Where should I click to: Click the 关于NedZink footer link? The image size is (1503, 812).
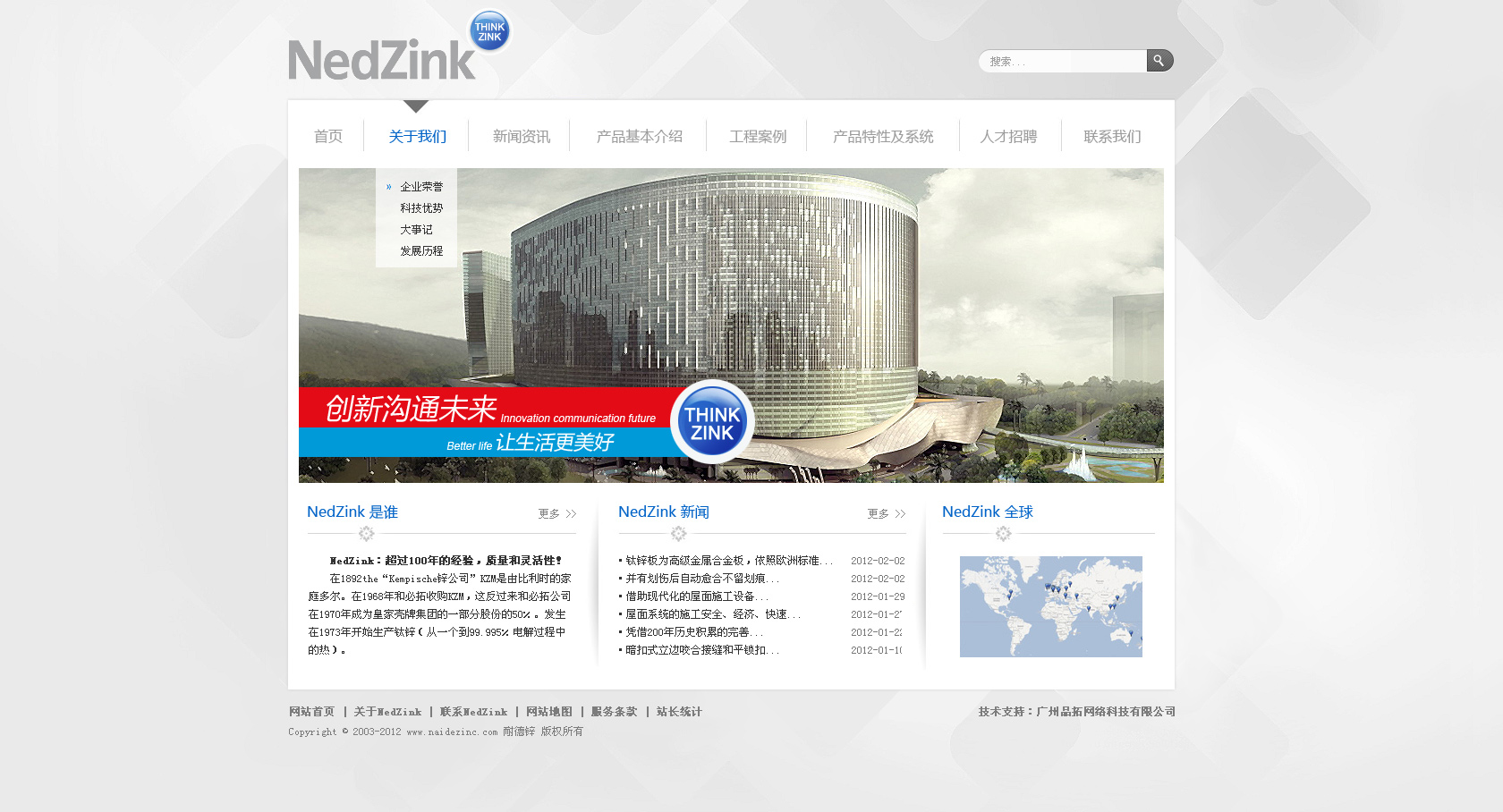[x=387, y=712]
